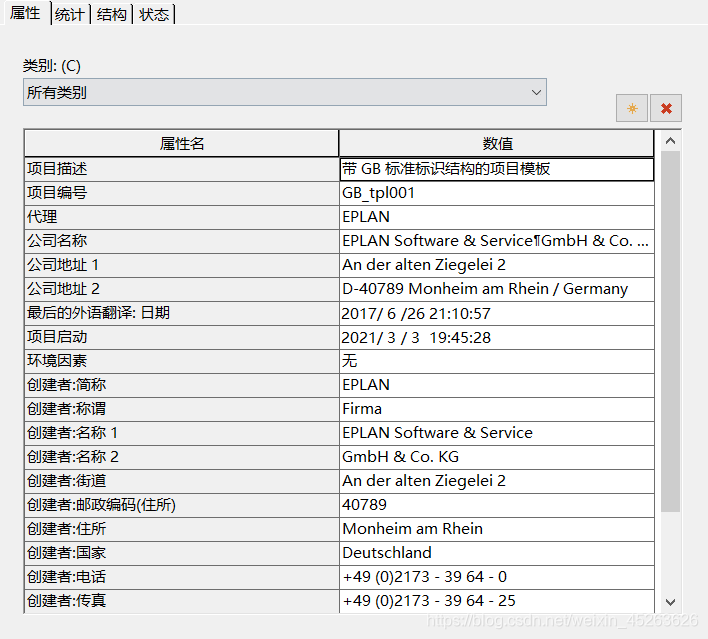Click the New property star icon
The height and width of the screenshot is (639, 708).
coord(632,108)
